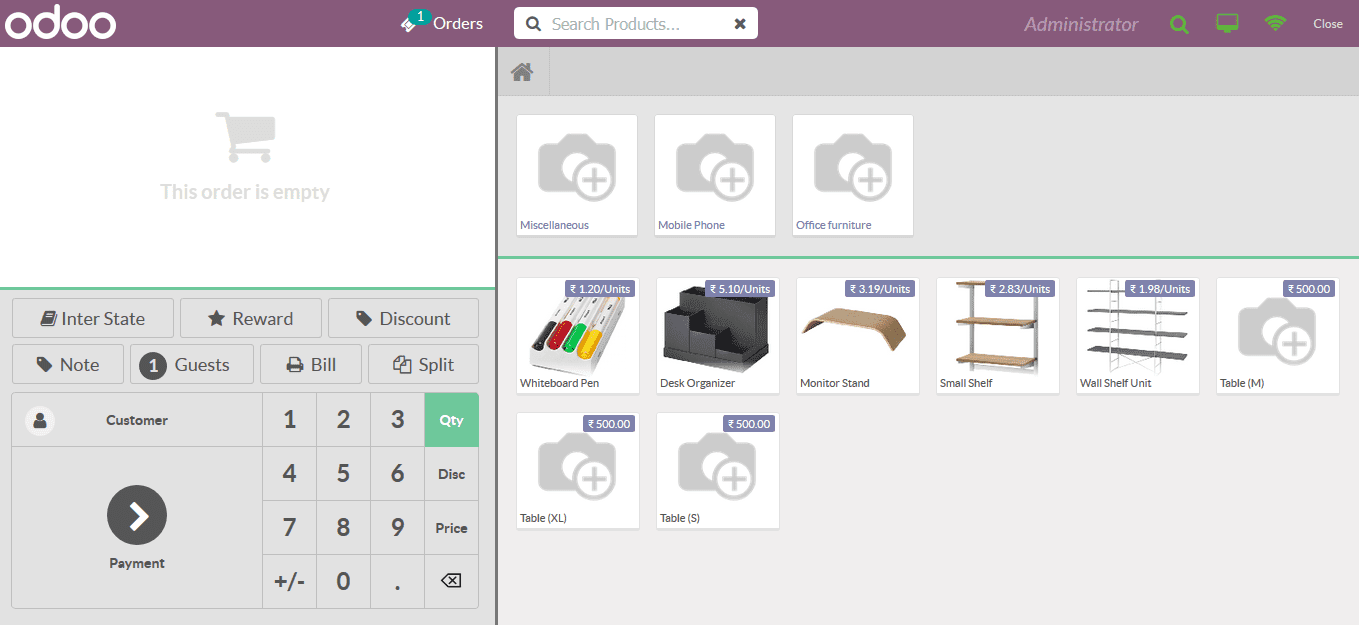Click the Split order icon
This screenshot has height=625, width=1359.
423,364
